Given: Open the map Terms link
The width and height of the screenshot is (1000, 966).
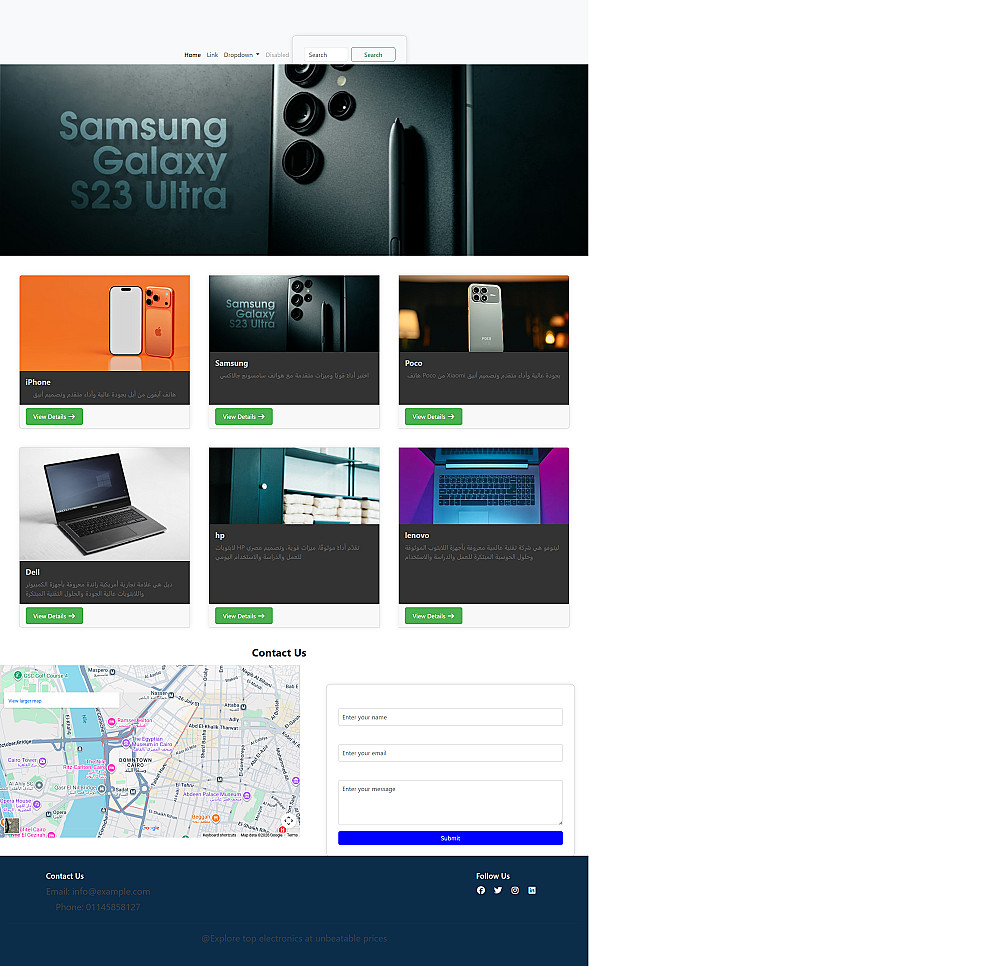Looking at the screenshot, I should [292, 835].
